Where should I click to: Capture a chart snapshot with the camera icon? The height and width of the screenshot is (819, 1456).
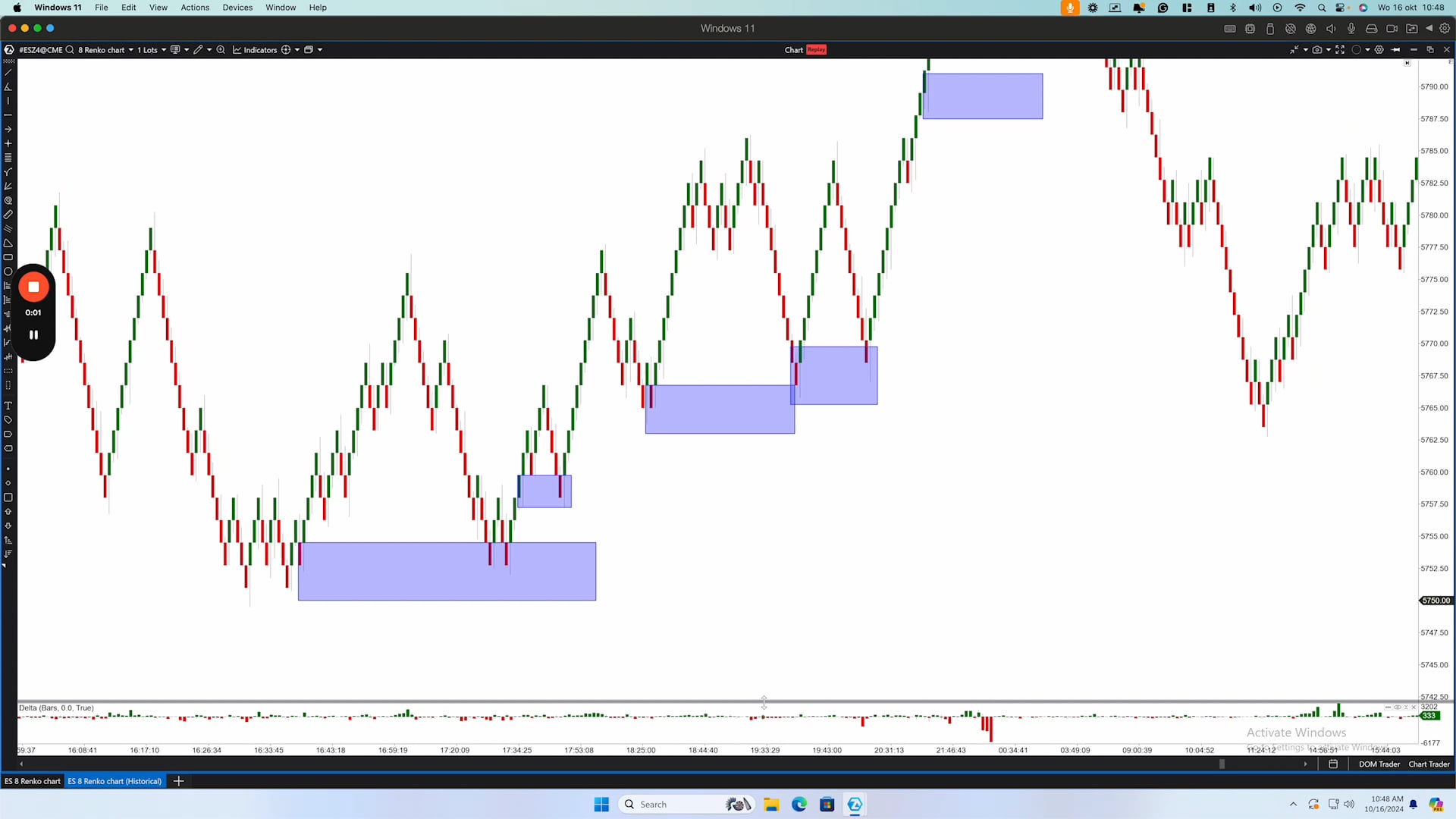point(1318,49)
